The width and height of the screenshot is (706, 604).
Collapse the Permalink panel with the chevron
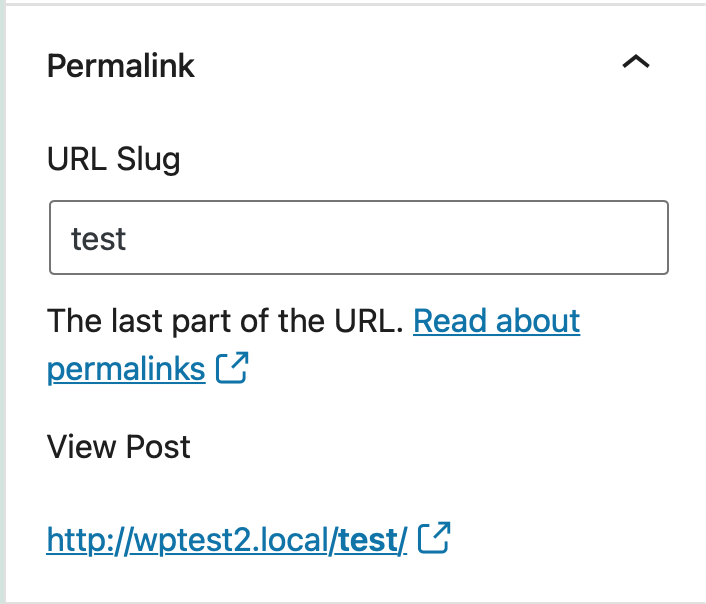[635, 63]
